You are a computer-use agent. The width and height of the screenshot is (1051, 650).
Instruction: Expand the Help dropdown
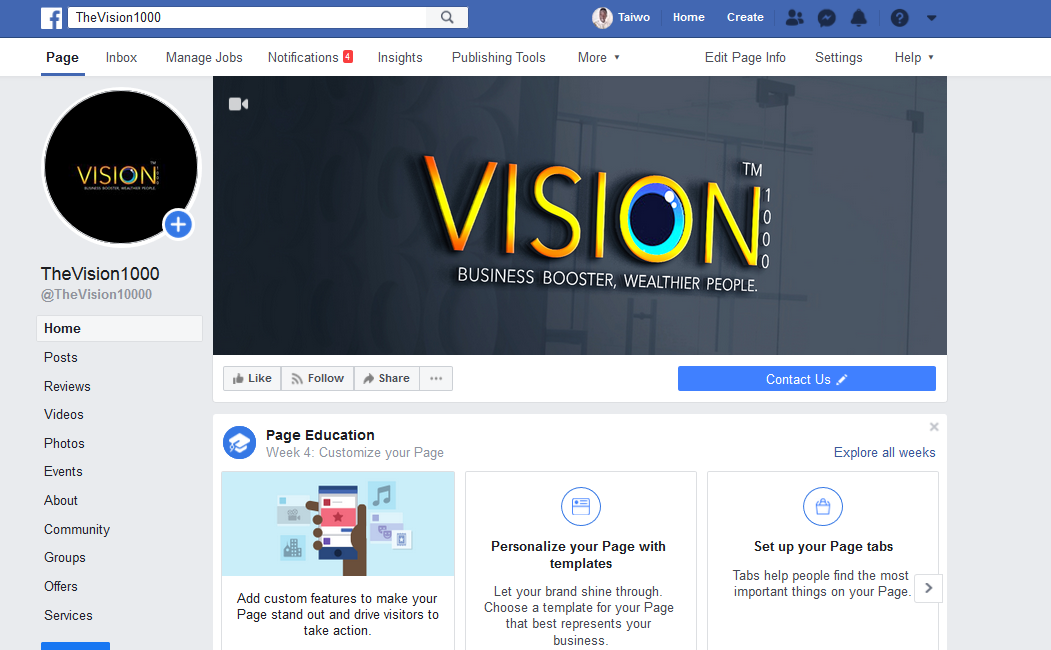click(x=914, y=58)
